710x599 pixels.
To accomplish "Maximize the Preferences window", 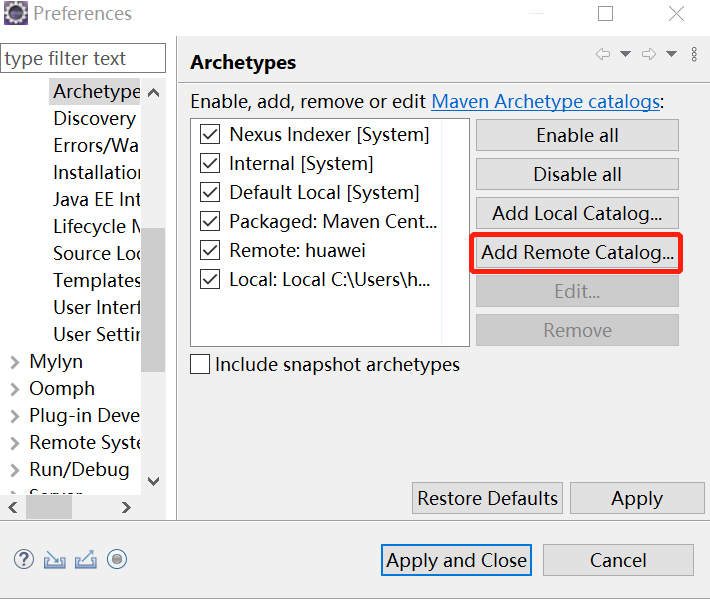I will 605,13.
